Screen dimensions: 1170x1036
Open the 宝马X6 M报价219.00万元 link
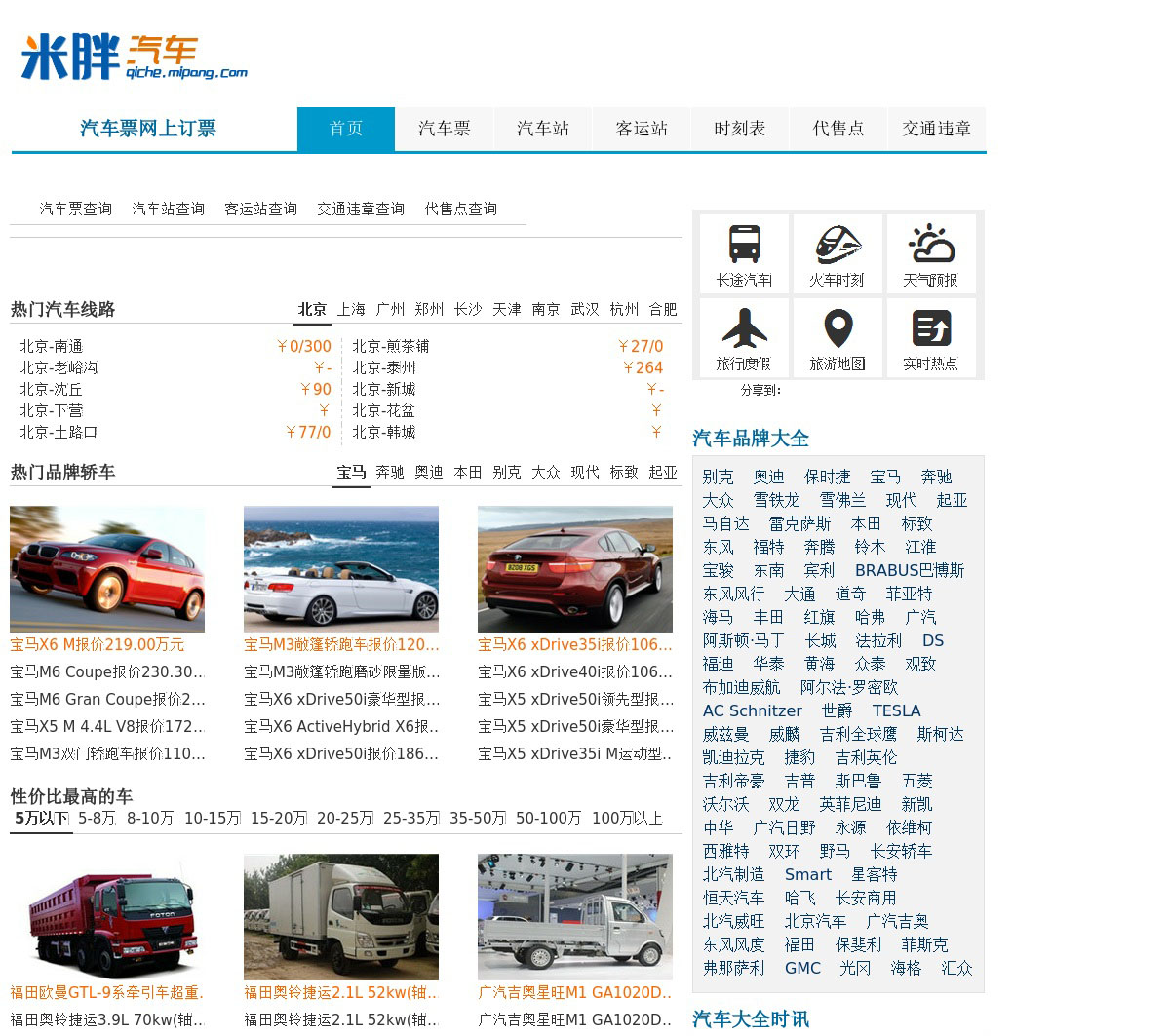(97, 644)
